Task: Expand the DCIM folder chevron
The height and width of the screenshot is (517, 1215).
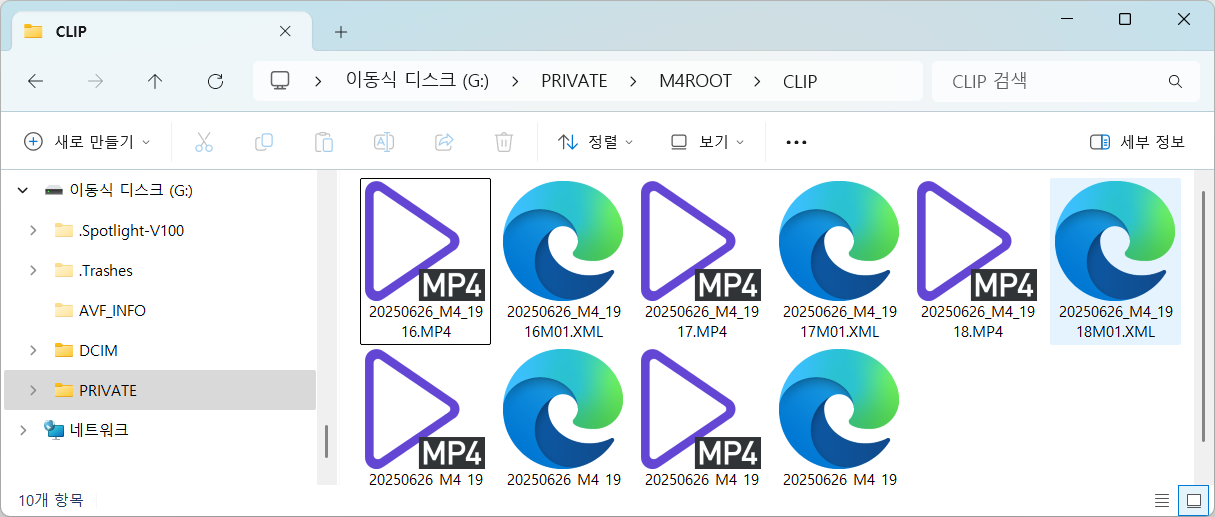Action: (x=33, y=350)
